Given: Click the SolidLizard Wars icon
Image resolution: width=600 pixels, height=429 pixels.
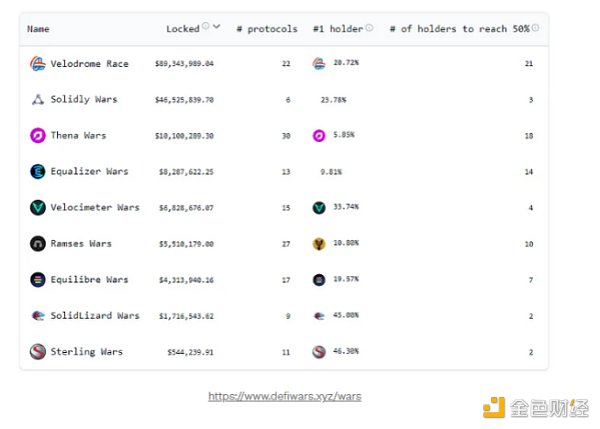Looking at the screenshot, I should [x=38, y=316].
